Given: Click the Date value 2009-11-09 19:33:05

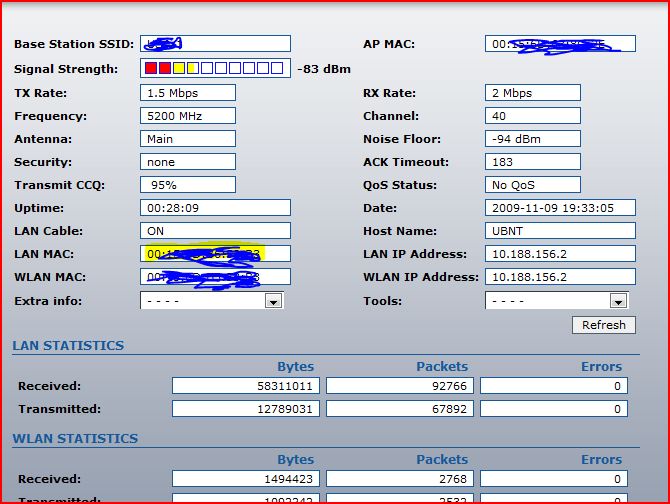Looking at the screenshot, I should (560, 208).
